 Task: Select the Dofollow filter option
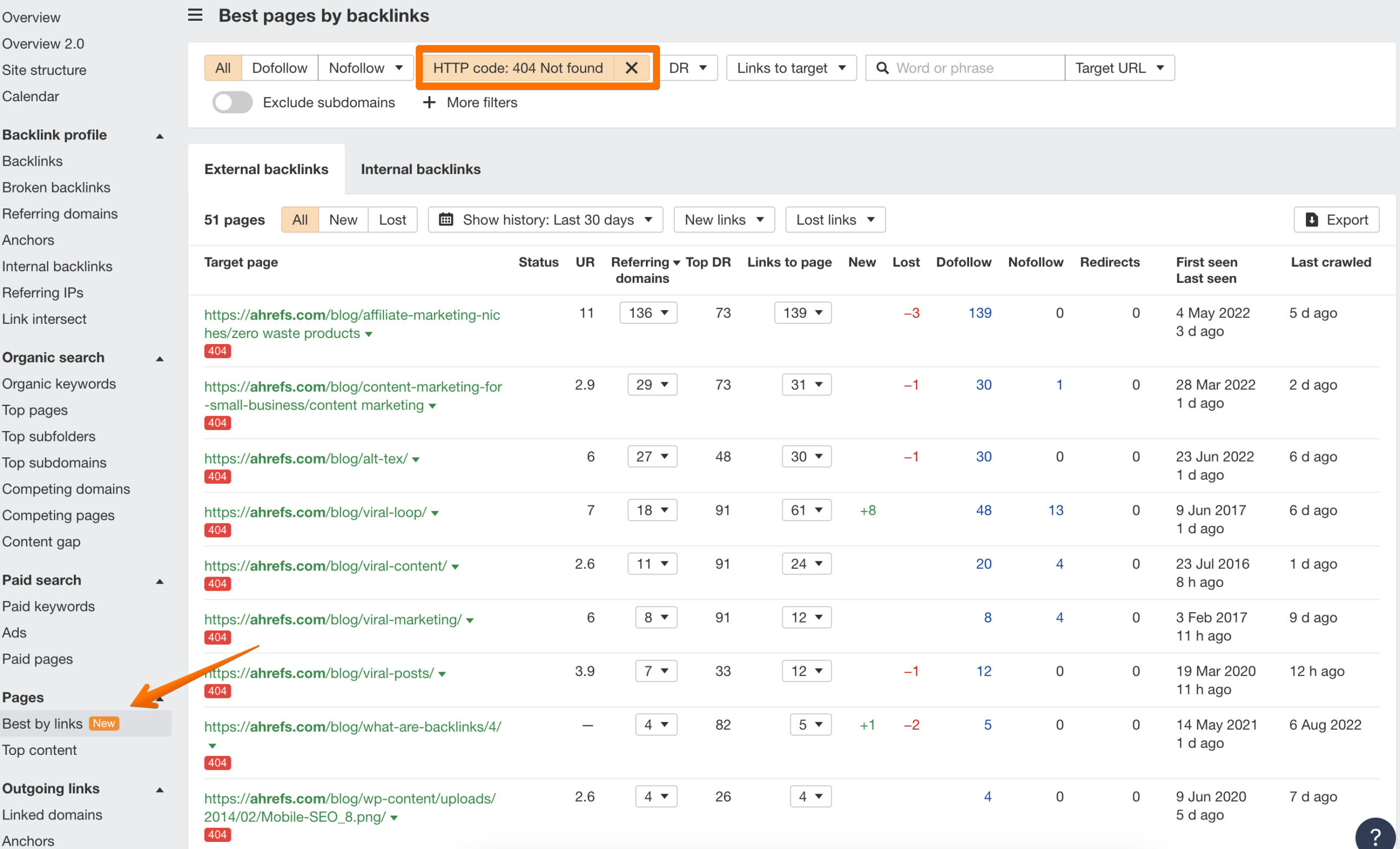[279, 68]
